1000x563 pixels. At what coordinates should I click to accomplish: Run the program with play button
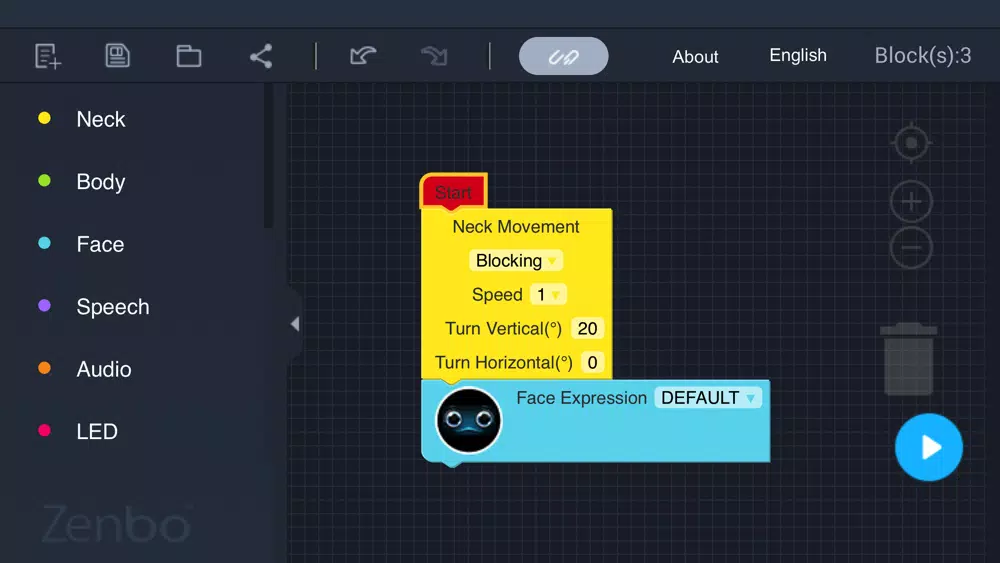929,447
